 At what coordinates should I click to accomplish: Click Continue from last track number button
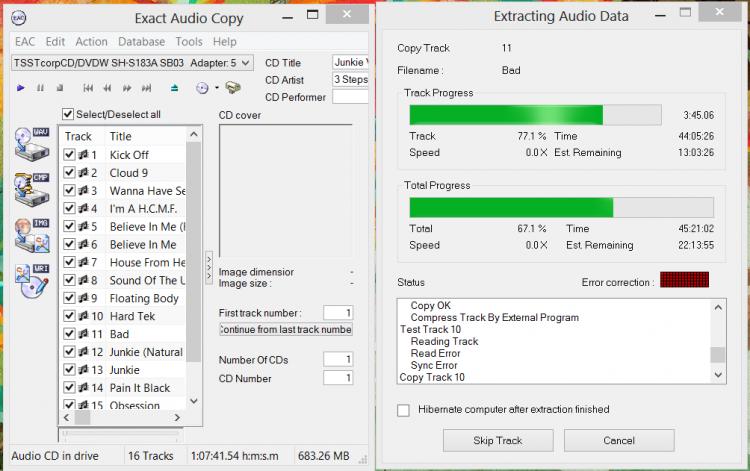(x=286, y=329)
